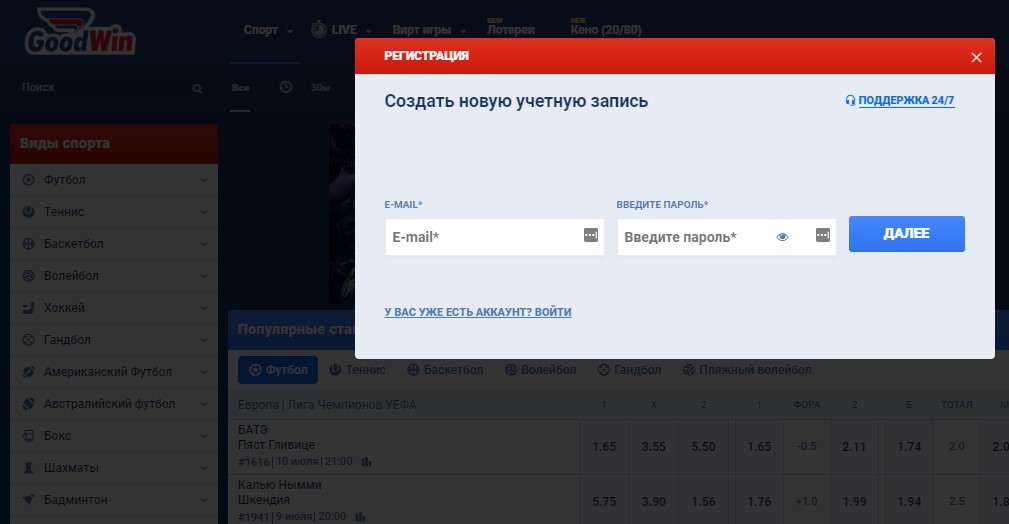Click the Гандбол icon in sidebar

click(x=28, y=339)
